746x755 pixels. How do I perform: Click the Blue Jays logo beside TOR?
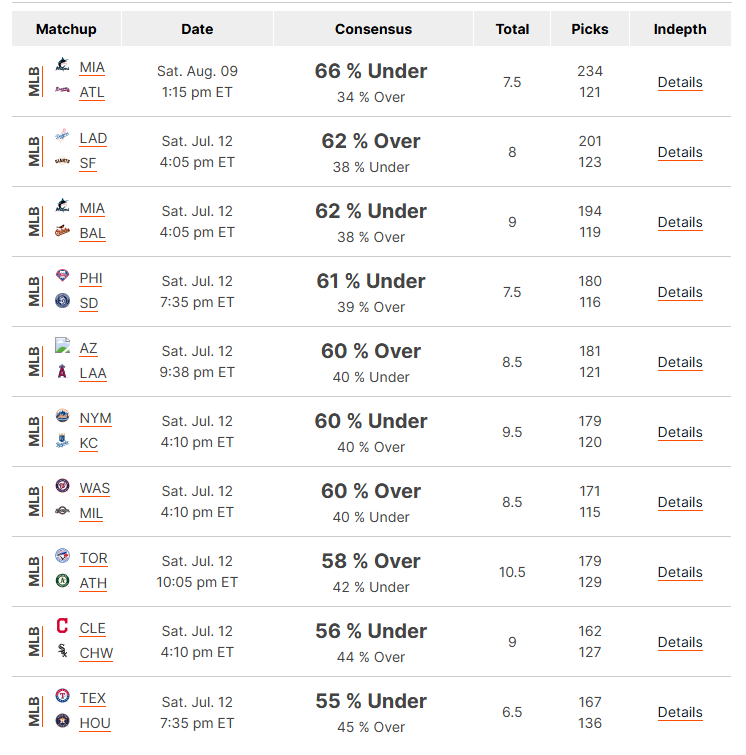[62, 555]
